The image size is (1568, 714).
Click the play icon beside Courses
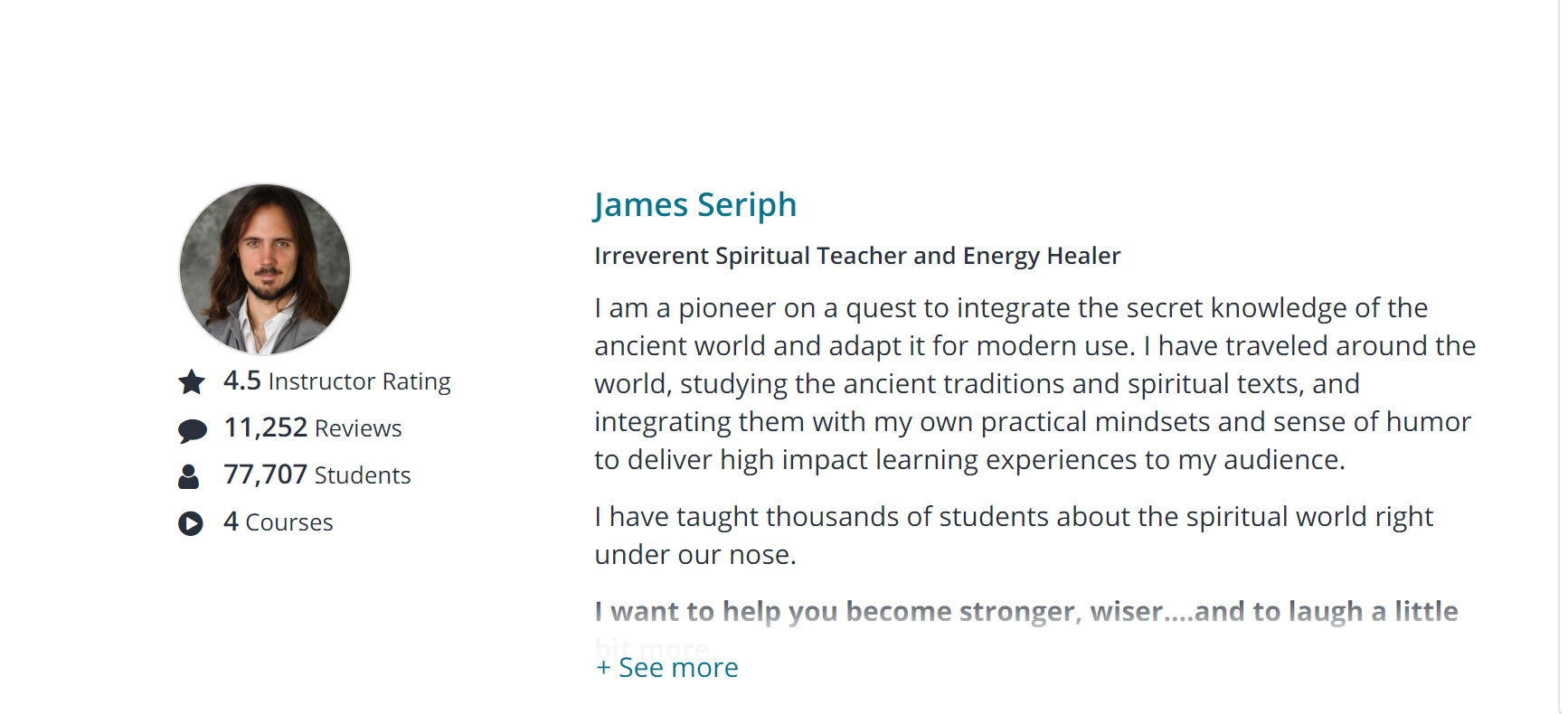point(191,523)
